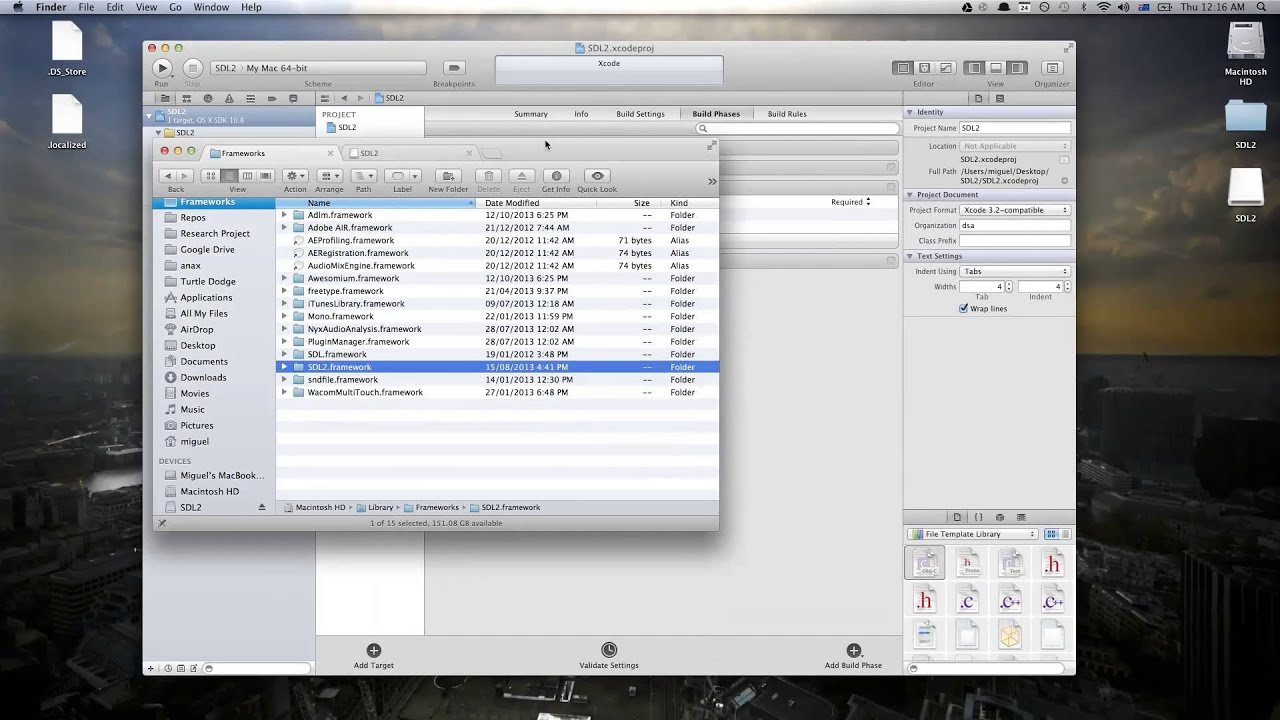
Task: Toggle the Navigator pane visibility
Action: [x=975, y=68]
